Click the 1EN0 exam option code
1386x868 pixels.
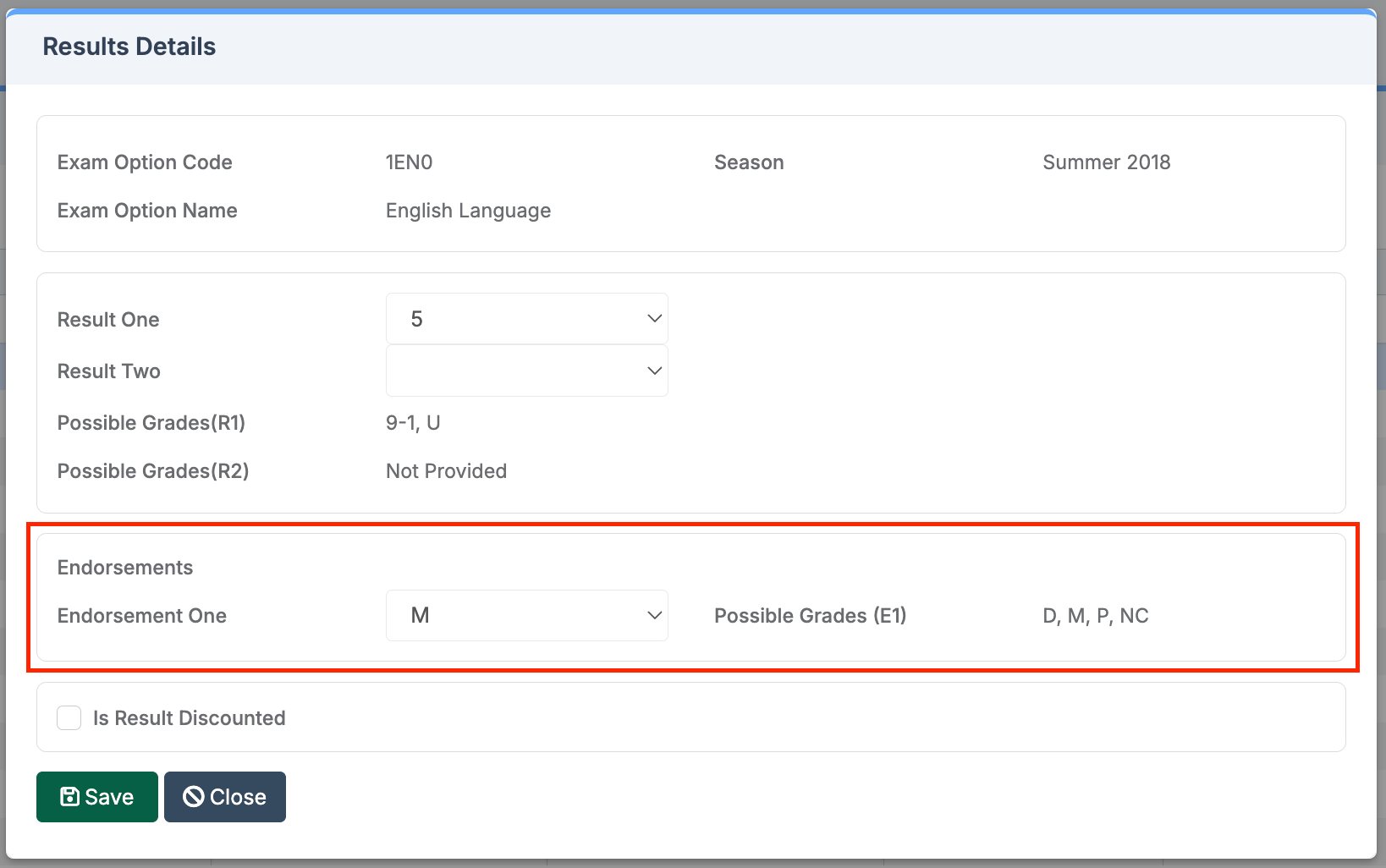click(409, 162)
